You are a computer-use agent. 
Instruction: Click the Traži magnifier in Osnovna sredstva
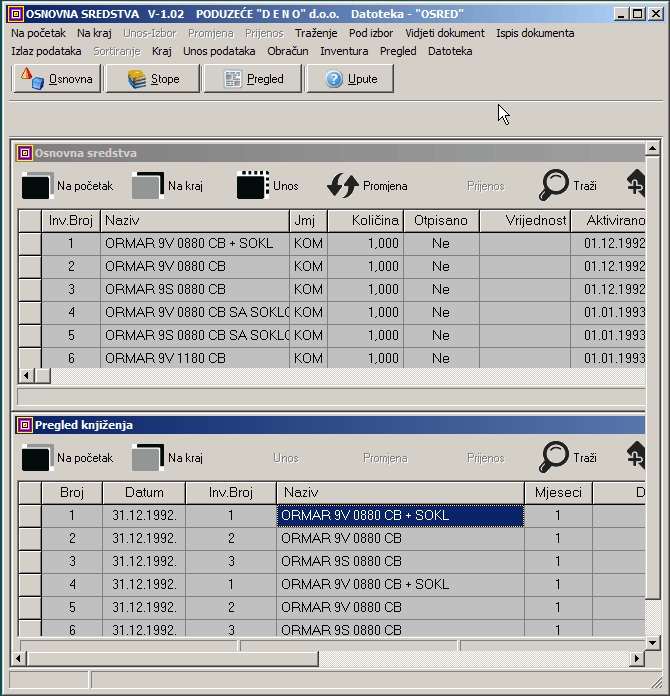coord(554,186)
